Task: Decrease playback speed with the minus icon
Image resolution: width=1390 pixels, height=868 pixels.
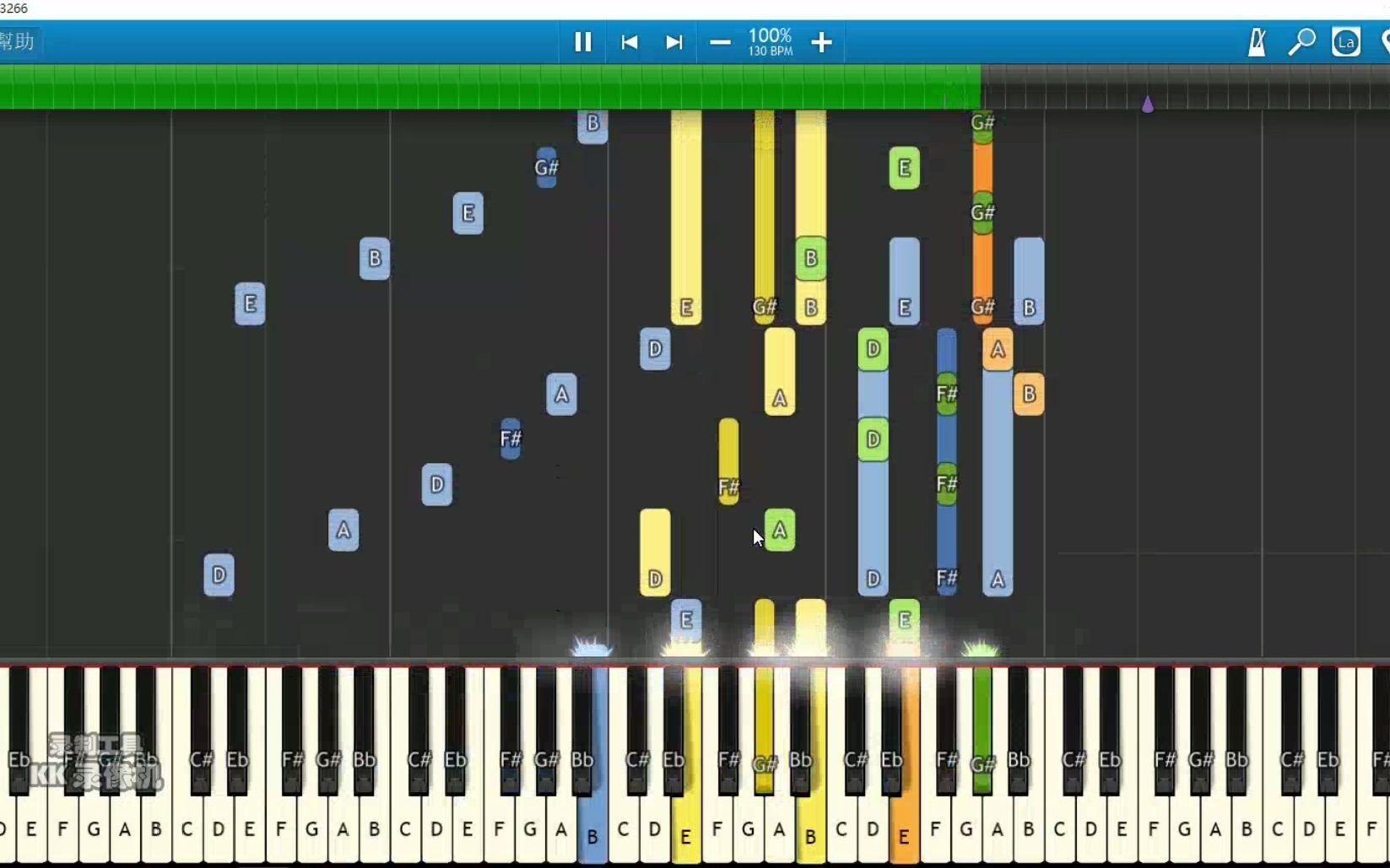Action: click(x=720, y=42)
